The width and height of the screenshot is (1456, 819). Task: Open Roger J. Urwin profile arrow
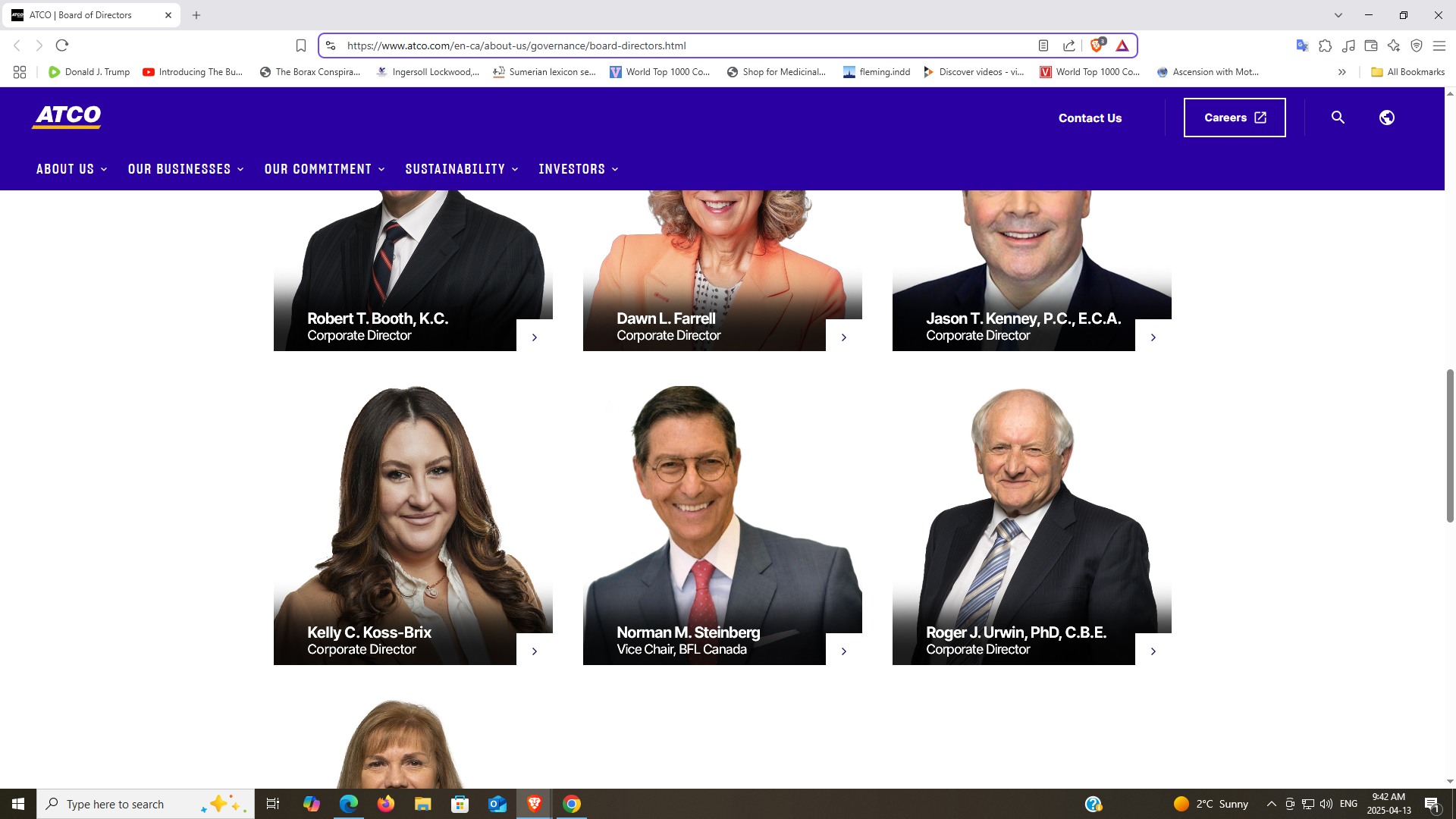1153,650
